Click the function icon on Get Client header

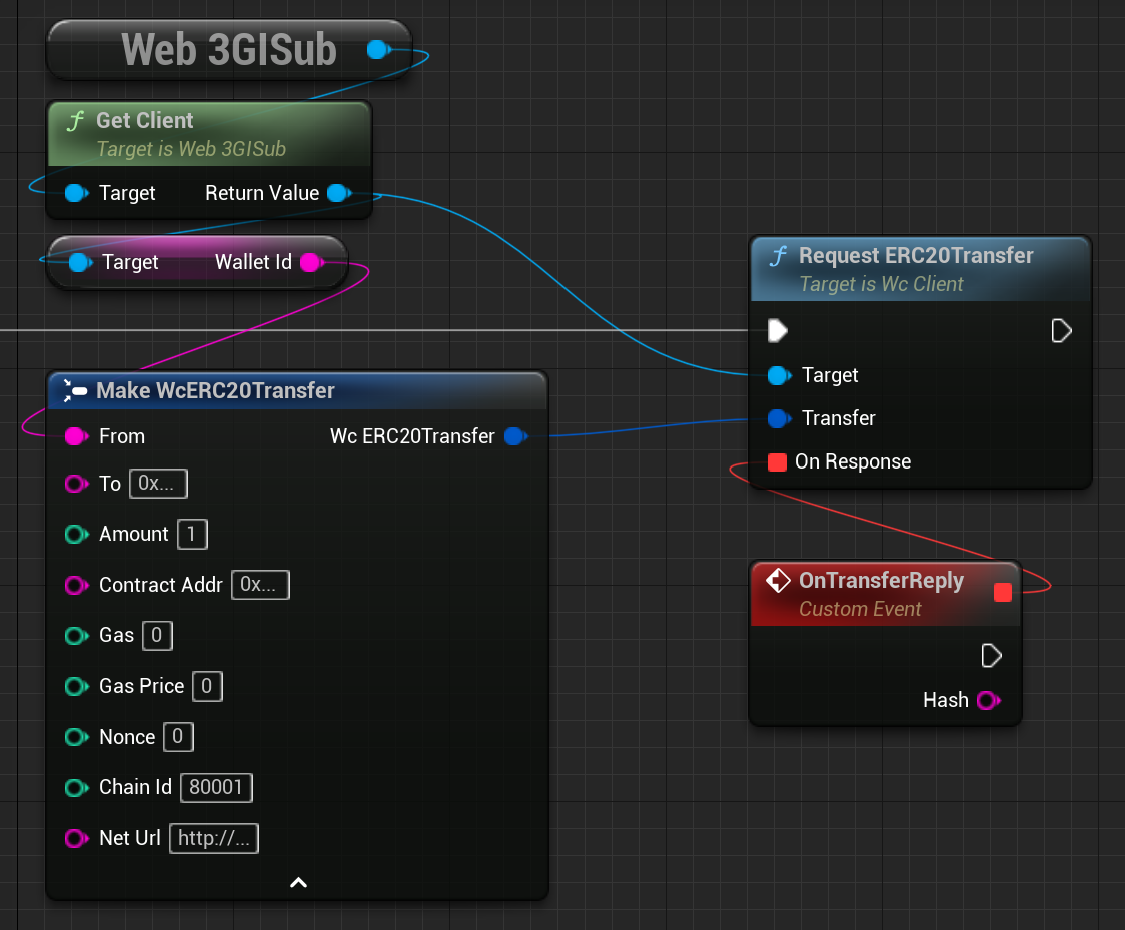75,120
